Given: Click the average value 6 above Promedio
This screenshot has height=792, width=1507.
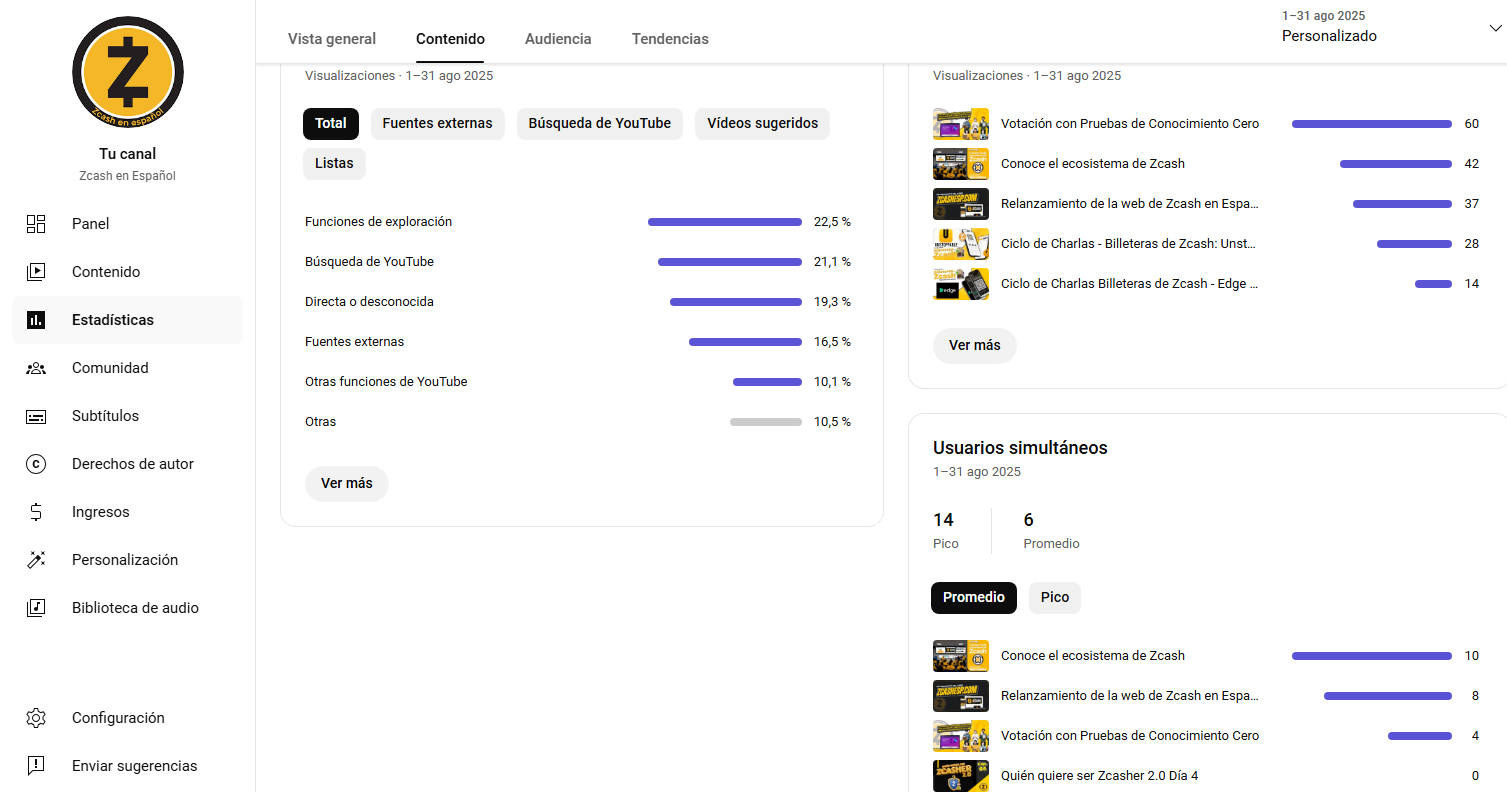Looking at the screenshot, I should [x=1029, y=520].
